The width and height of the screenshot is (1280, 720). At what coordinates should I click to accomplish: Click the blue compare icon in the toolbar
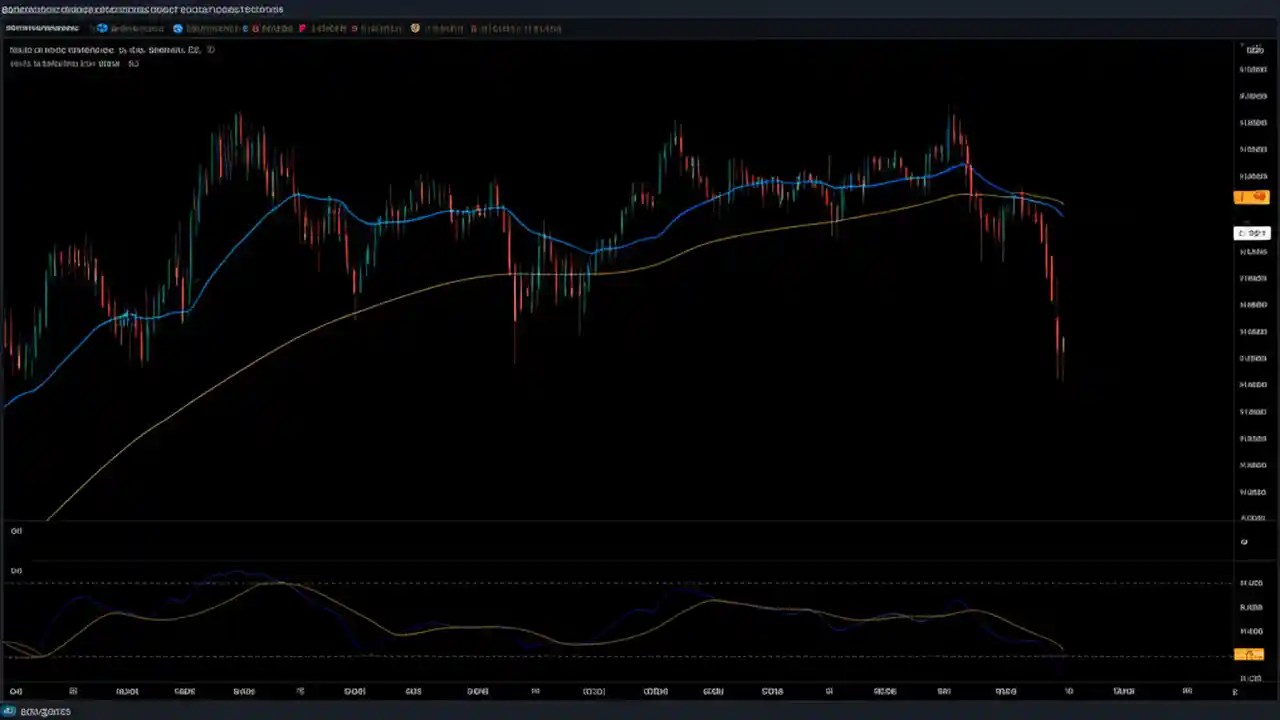[101, 28]
